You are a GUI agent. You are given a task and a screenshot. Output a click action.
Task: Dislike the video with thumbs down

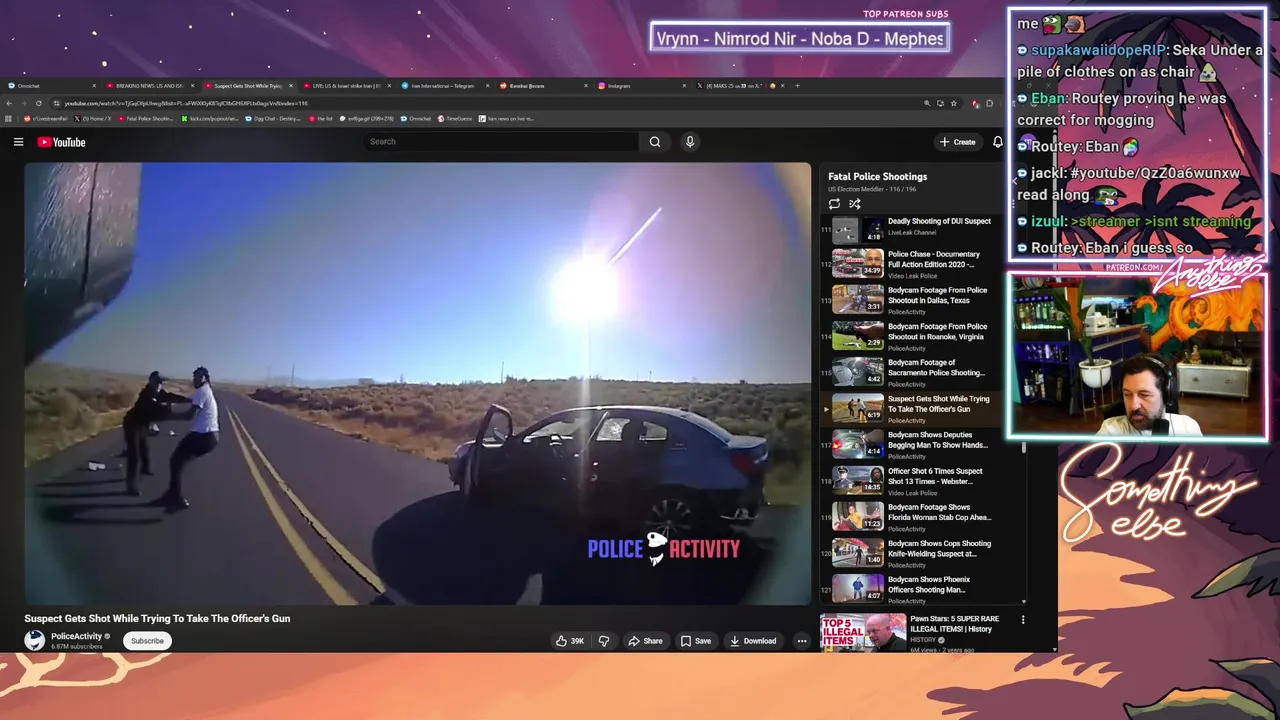click(x=603, y=641)
